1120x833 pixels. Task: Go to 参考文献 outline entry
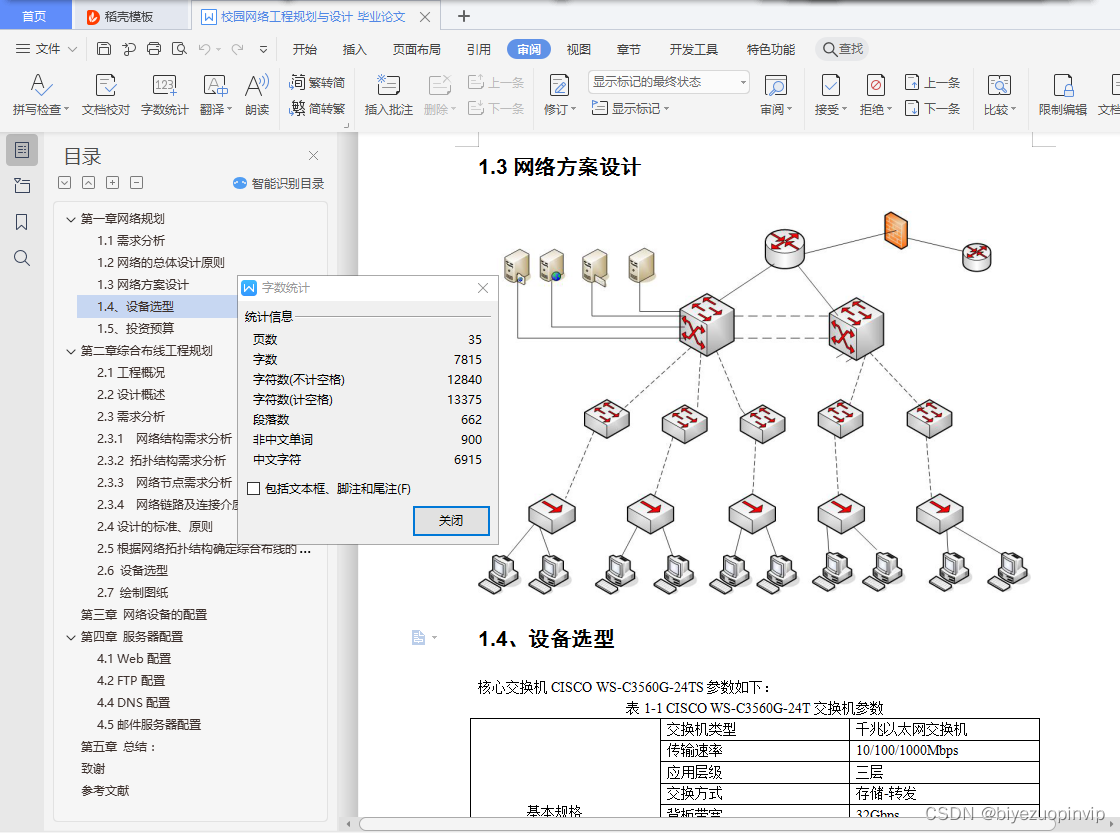click(x=105, y=791)
